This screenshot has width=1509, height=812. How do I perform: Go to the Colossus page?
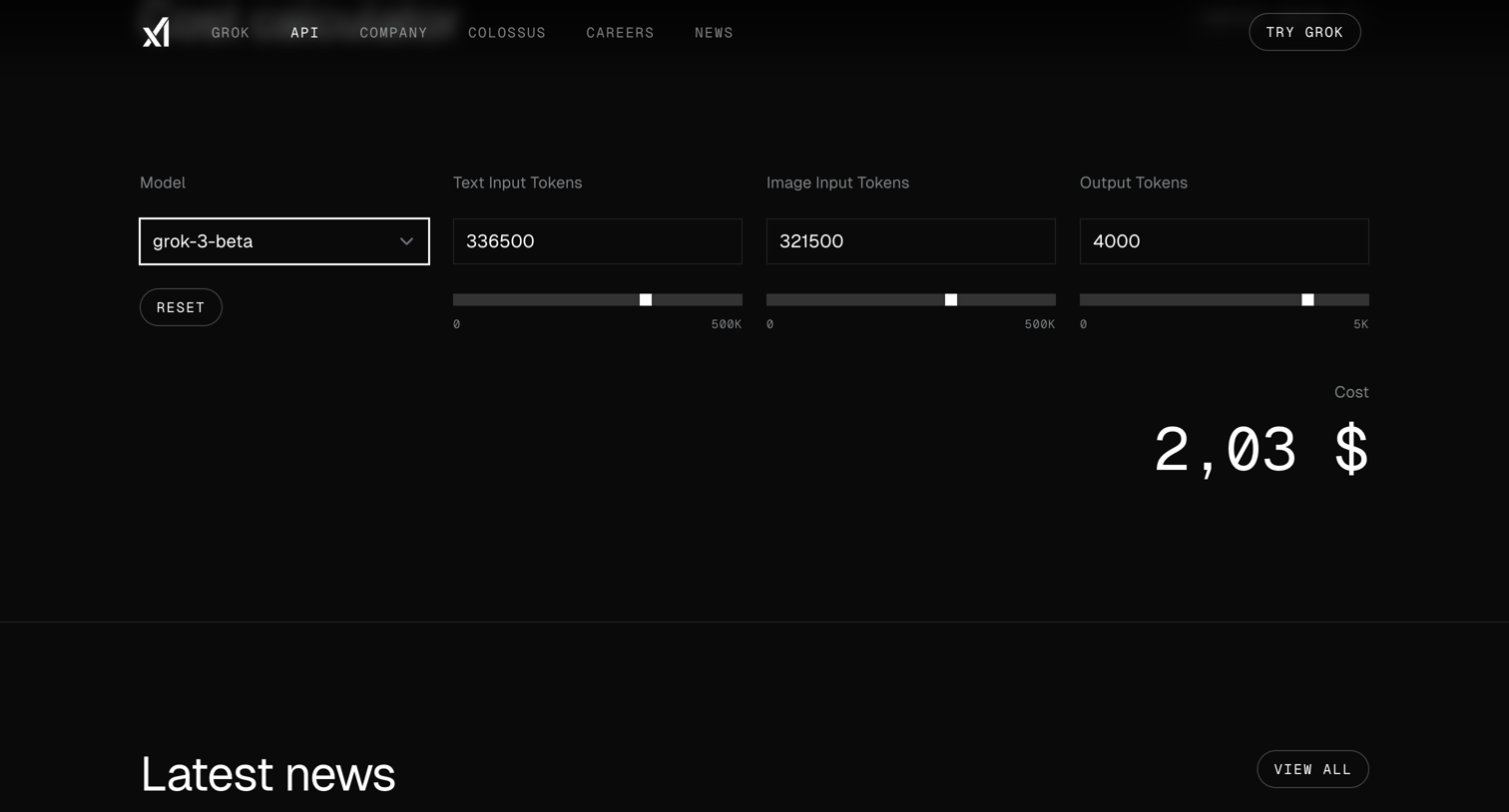(507, 33)
